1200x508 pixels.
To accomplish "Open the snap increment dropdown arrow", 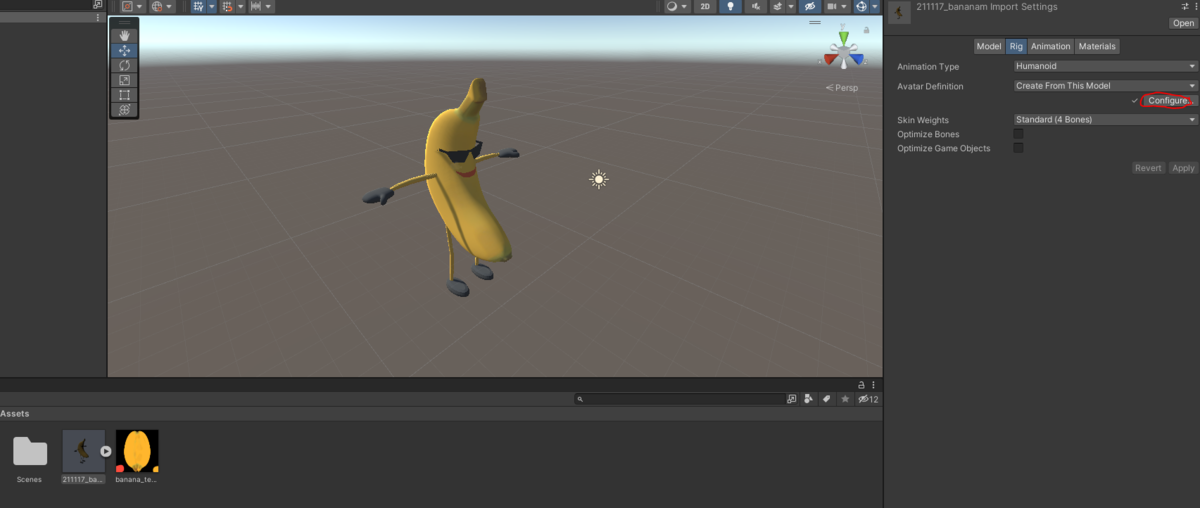I will tap(241, 6).
